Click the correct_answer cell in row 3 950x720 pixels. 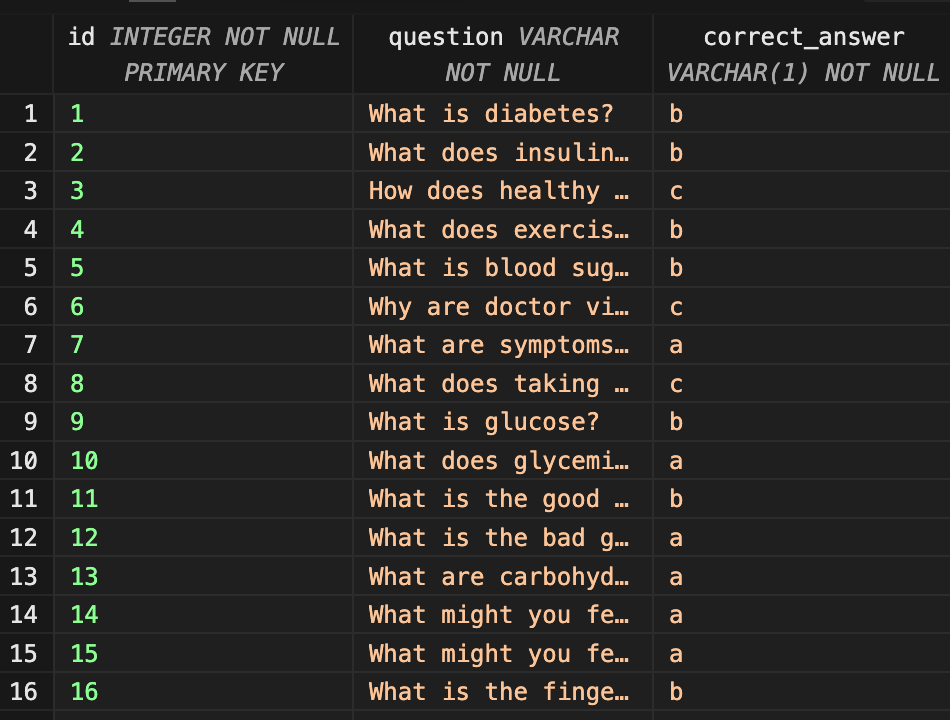click(802, 190)
